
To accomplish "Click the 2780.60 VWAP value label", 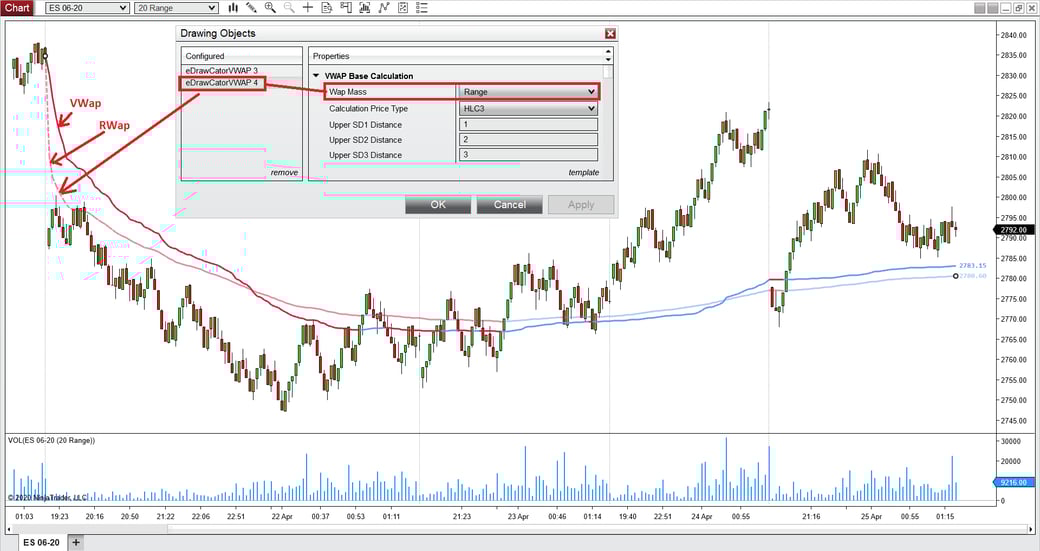I will click(973, 276).
